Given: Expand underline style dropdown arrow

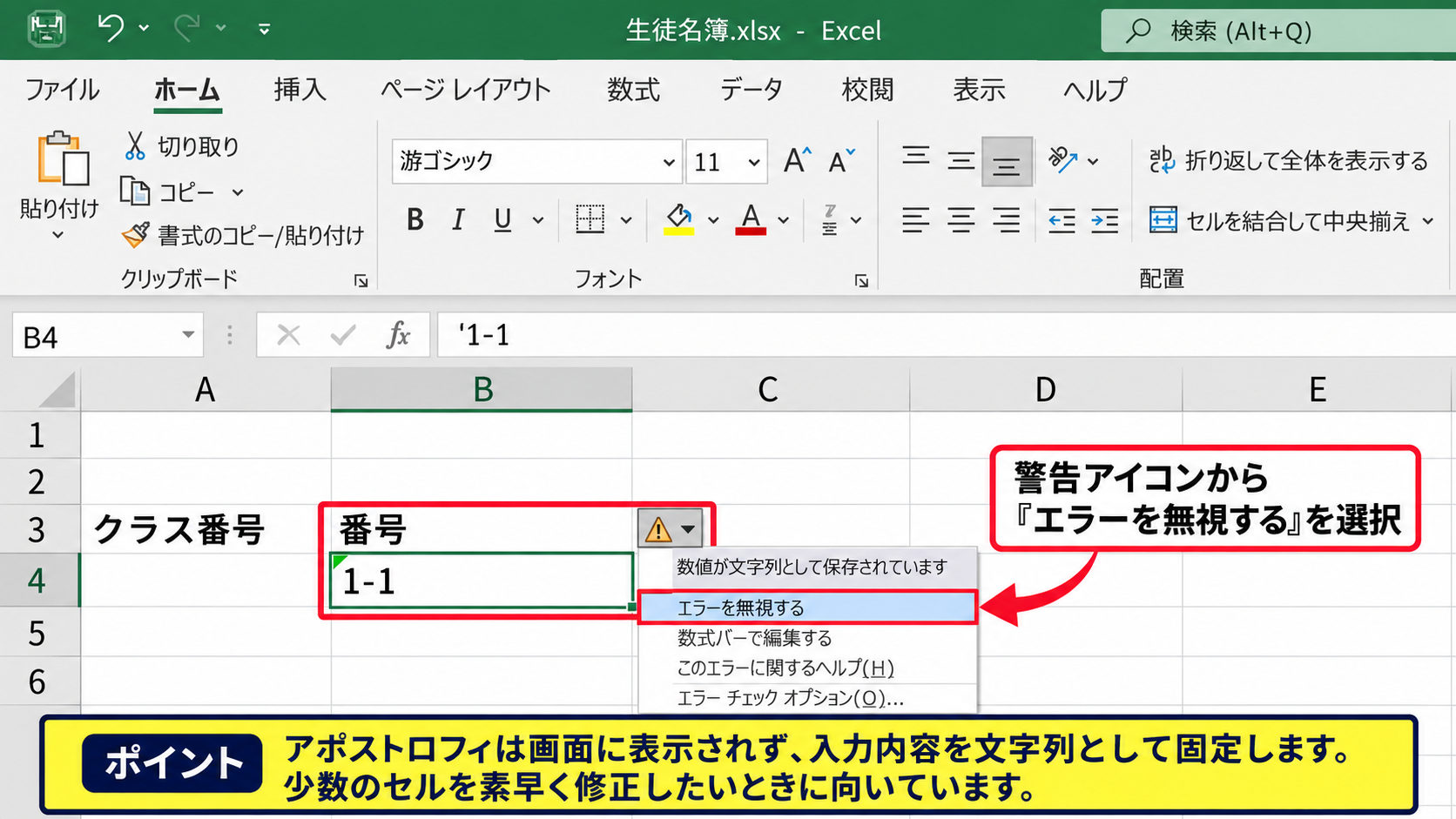Looking at the screenshot, I should 538,221.
